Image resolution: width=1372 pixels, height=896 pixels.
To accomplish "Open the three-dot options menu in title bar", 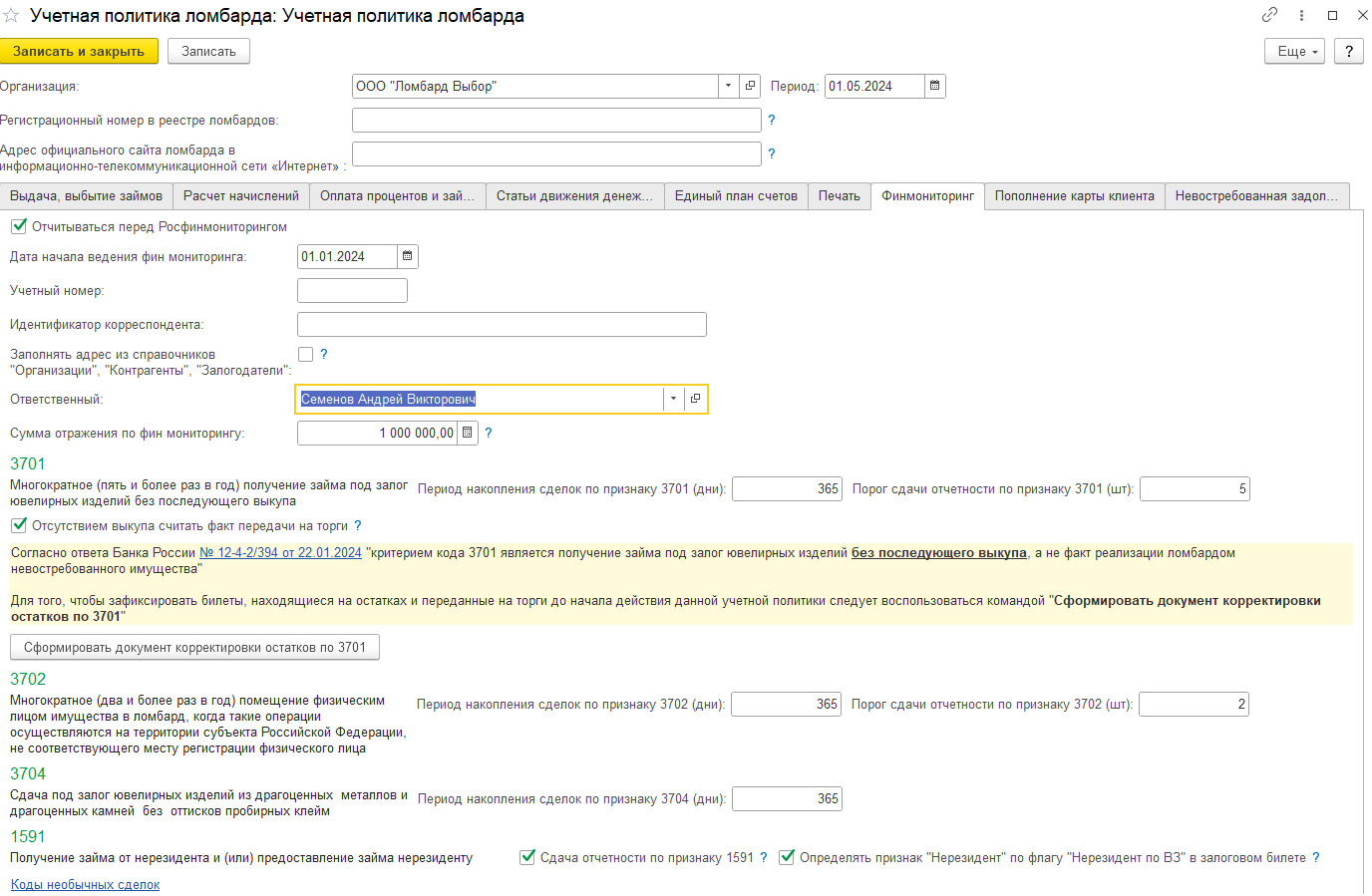I will tap(1301, 15).
